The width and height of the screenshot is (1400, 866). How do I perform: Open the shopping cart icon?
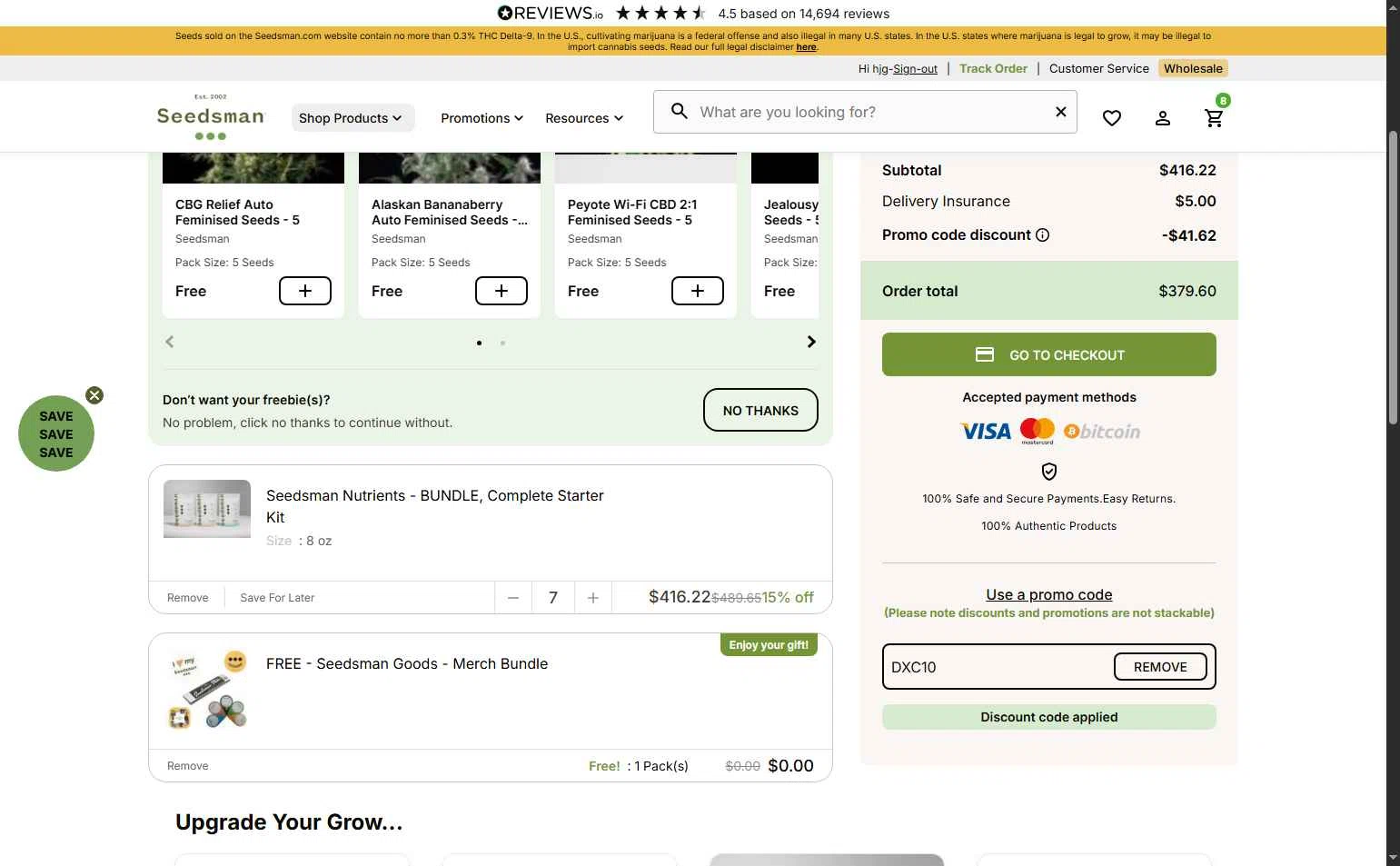tap(1214, 118)
